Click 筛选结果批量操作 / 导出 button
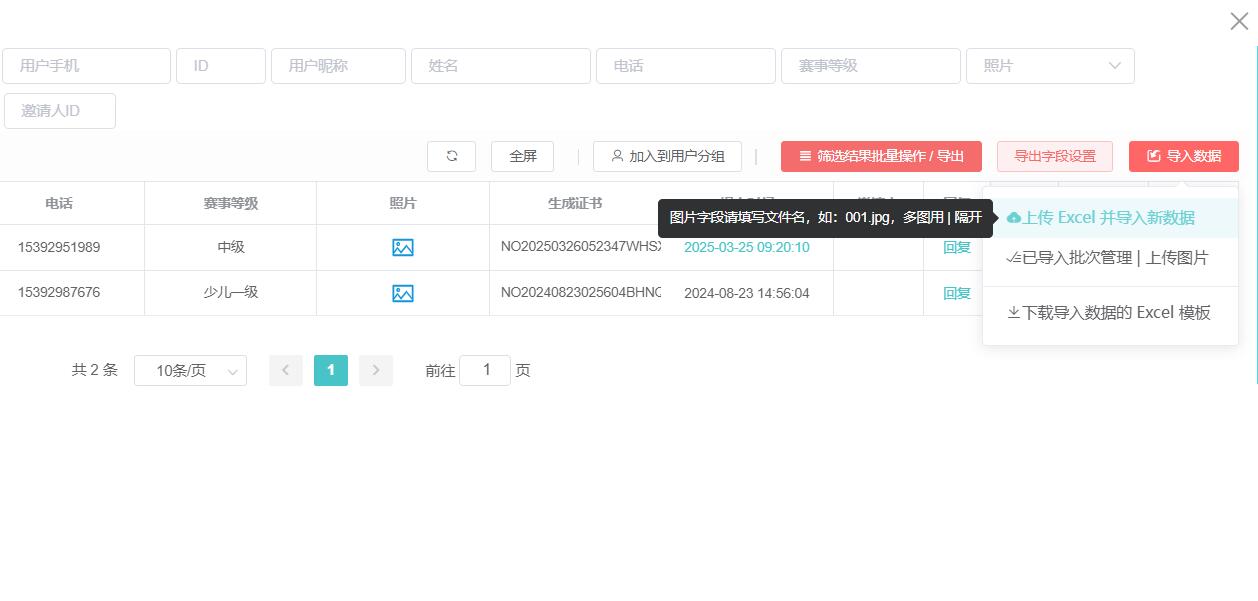Viewport: 1258px width, 601px height. [881, 156]
